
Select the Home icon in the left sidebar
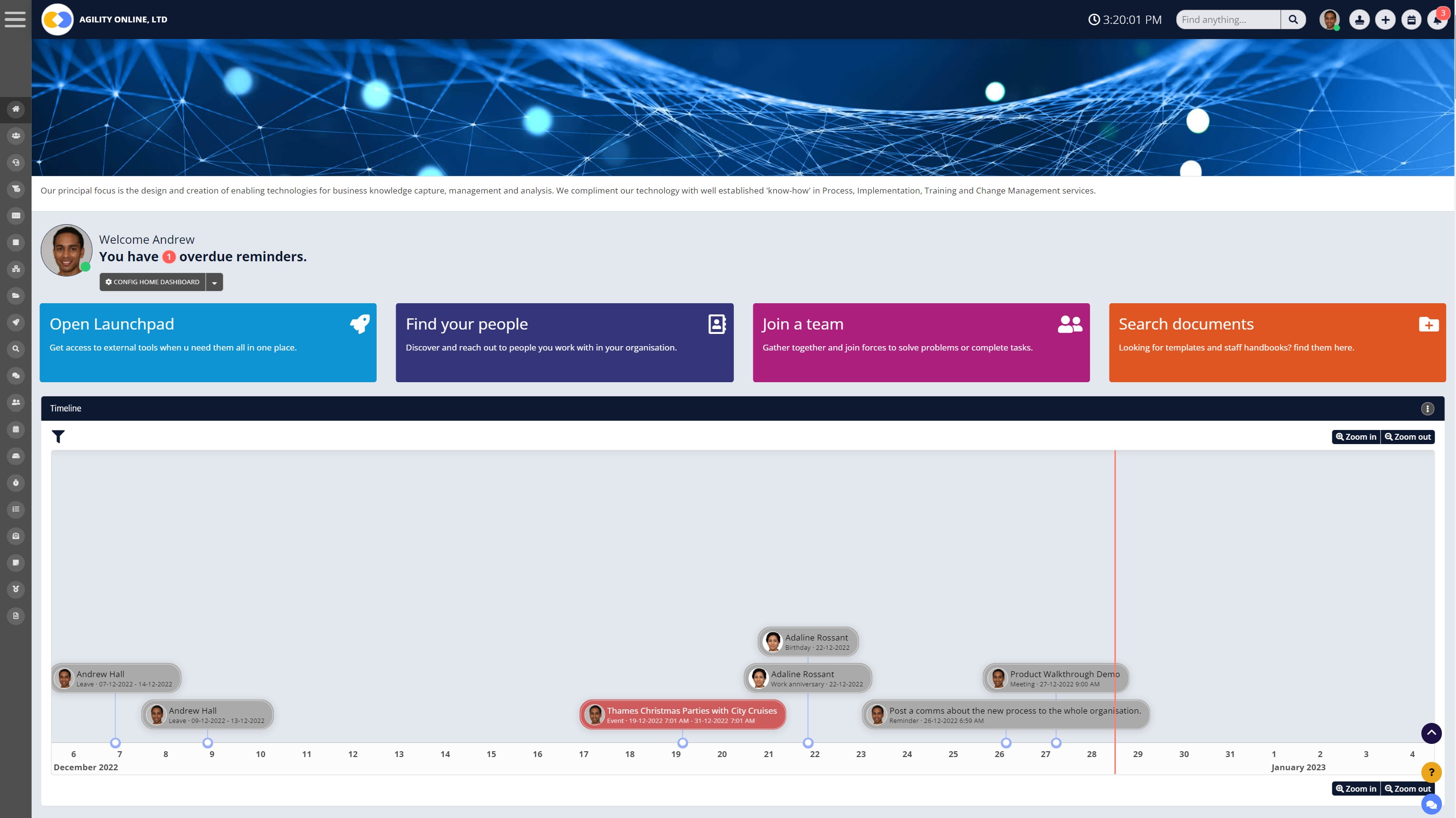click(x=15, y=109)
